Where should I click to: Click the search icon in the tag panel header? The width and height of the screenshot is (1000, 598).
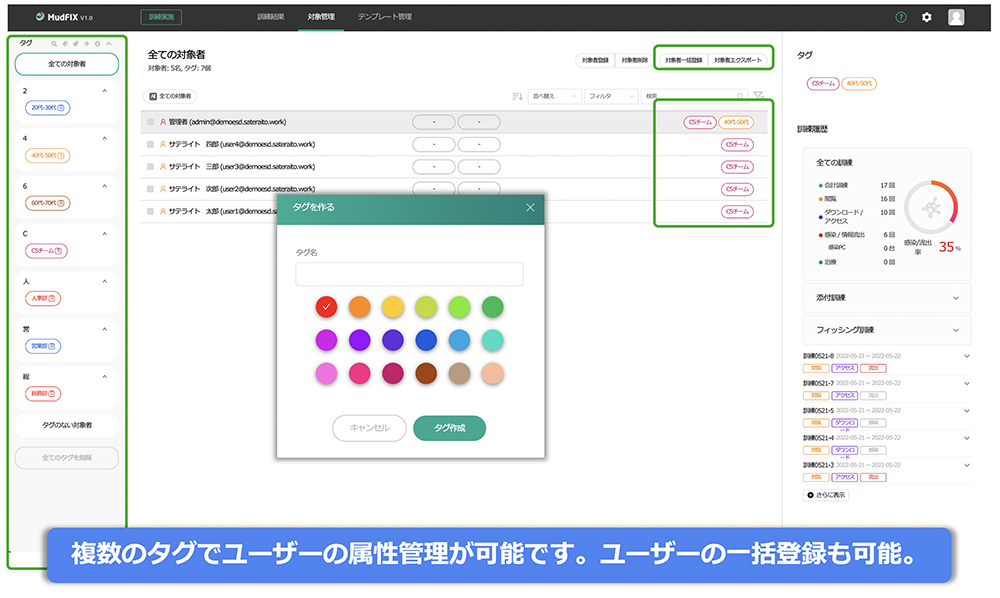tap(53, 44)
